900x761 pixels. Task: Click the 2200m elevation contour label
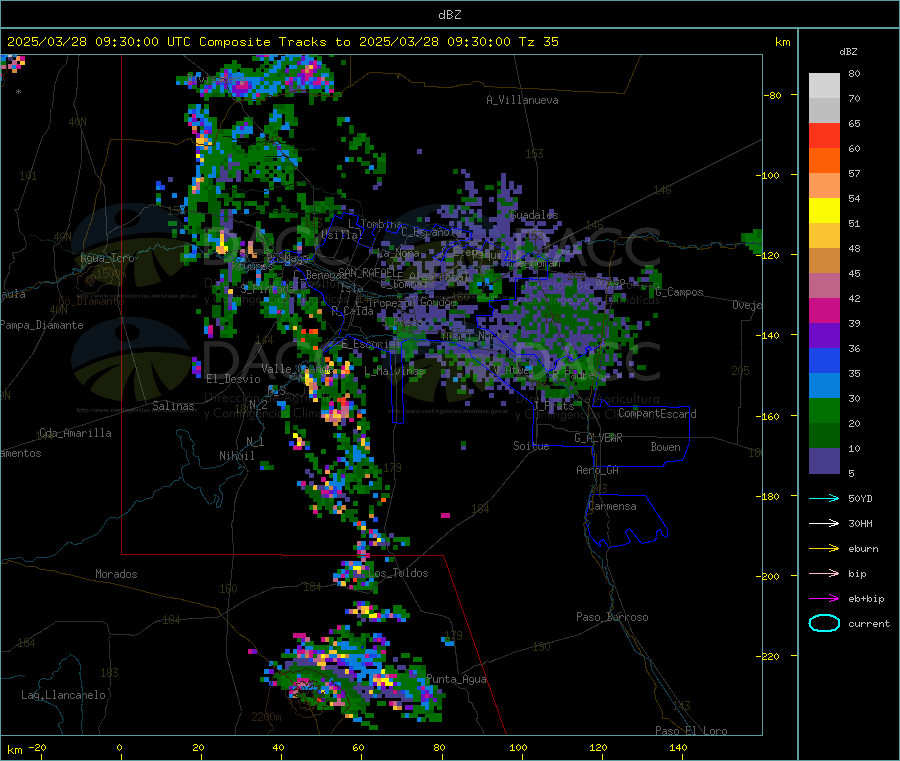[266, 717]
